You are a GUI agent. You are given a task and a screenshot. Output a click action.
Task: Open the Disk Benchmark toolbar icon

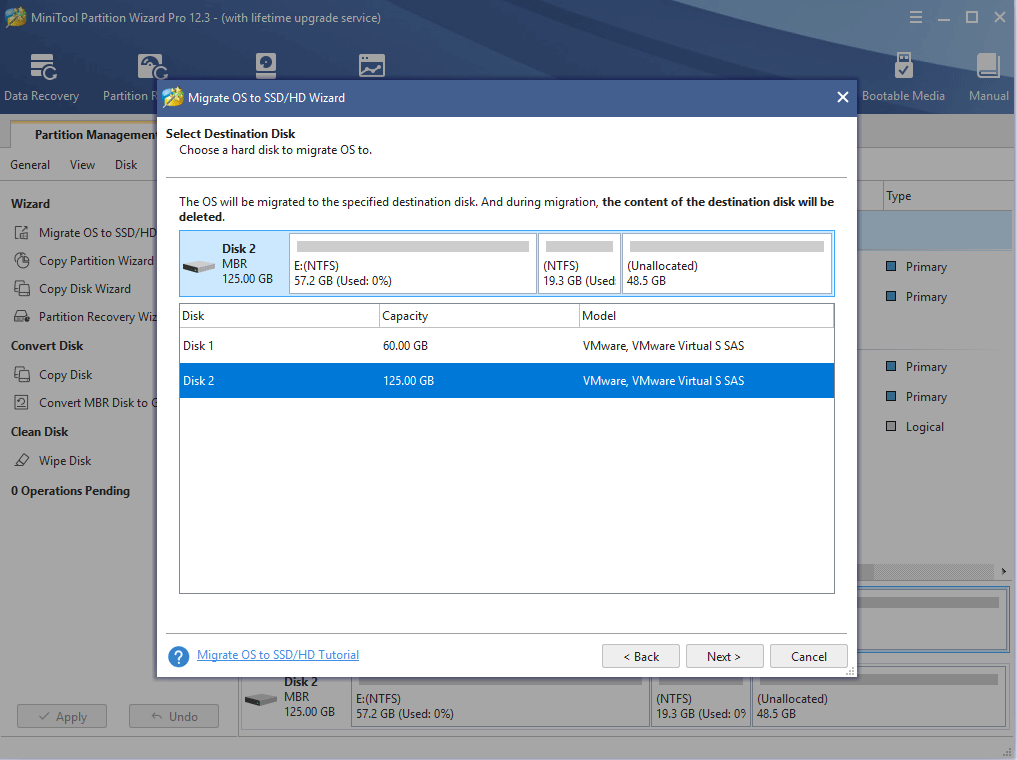click(x=266, y=65)
